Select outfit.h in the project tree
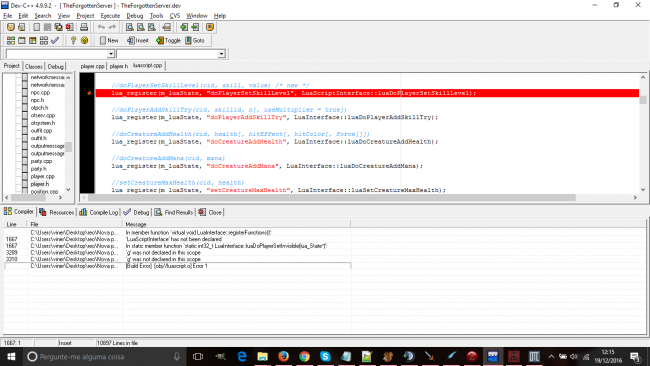650x366 pixels. click(39, 138)
